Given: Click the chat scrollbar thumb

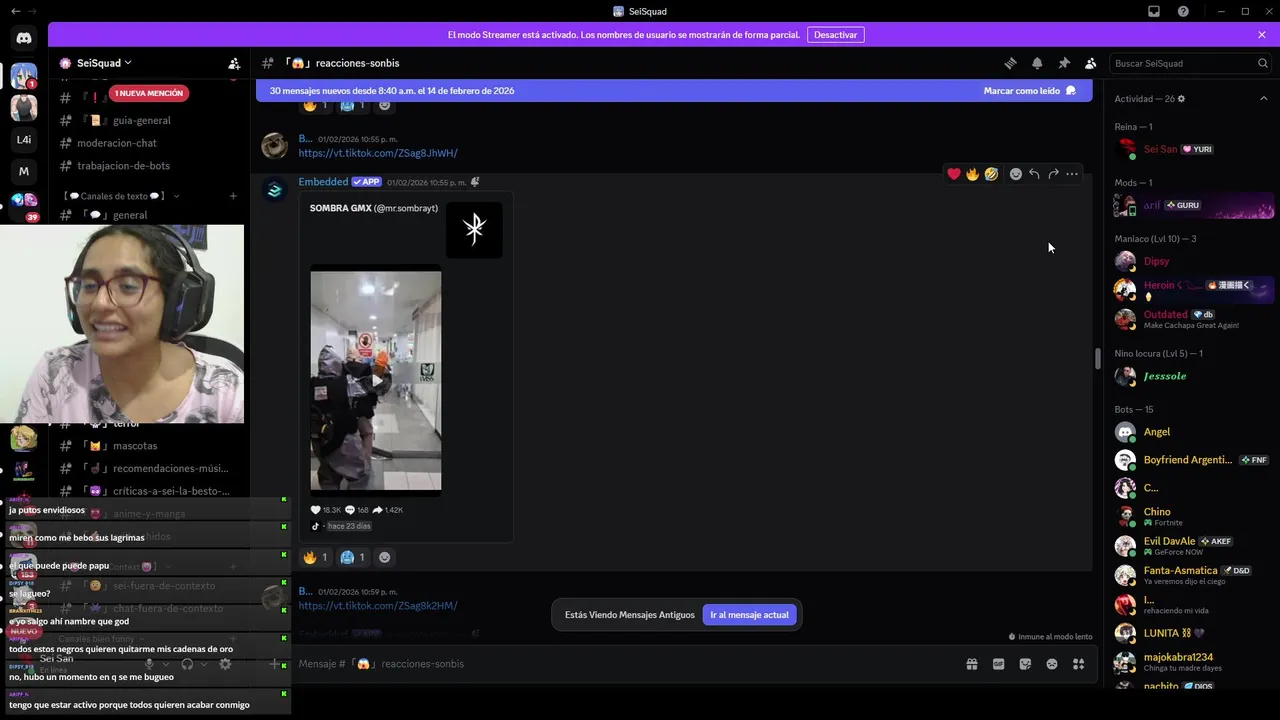Looking at the screenshot, I should click(1097, 359).
